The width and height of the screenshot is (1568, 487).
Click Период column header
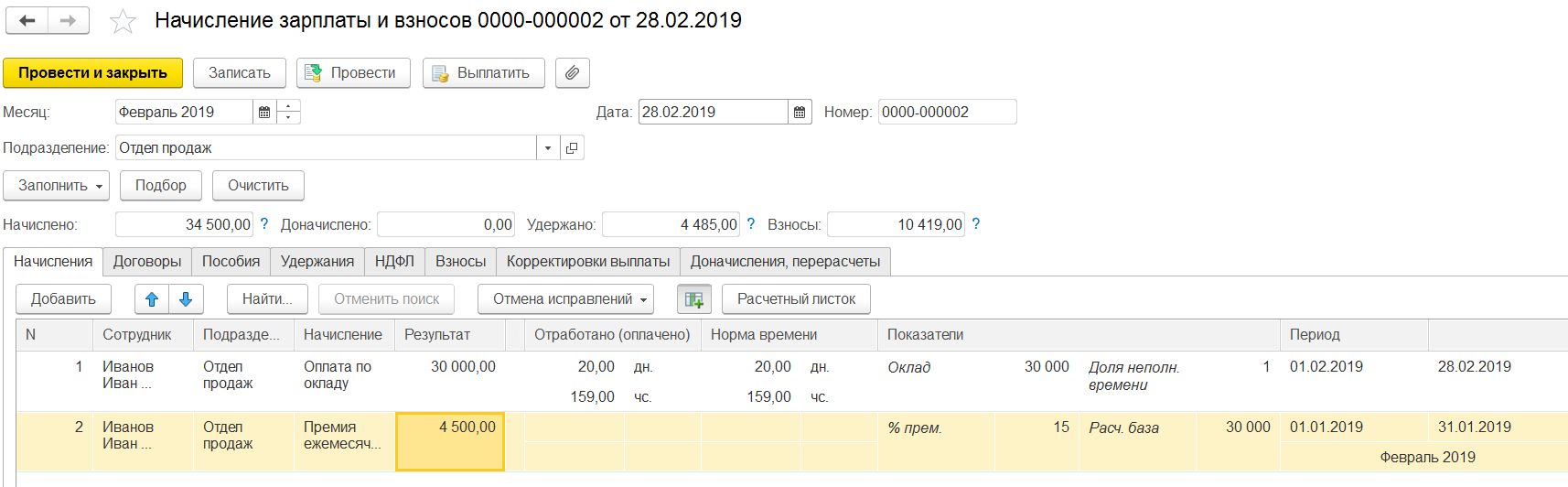1354,334
